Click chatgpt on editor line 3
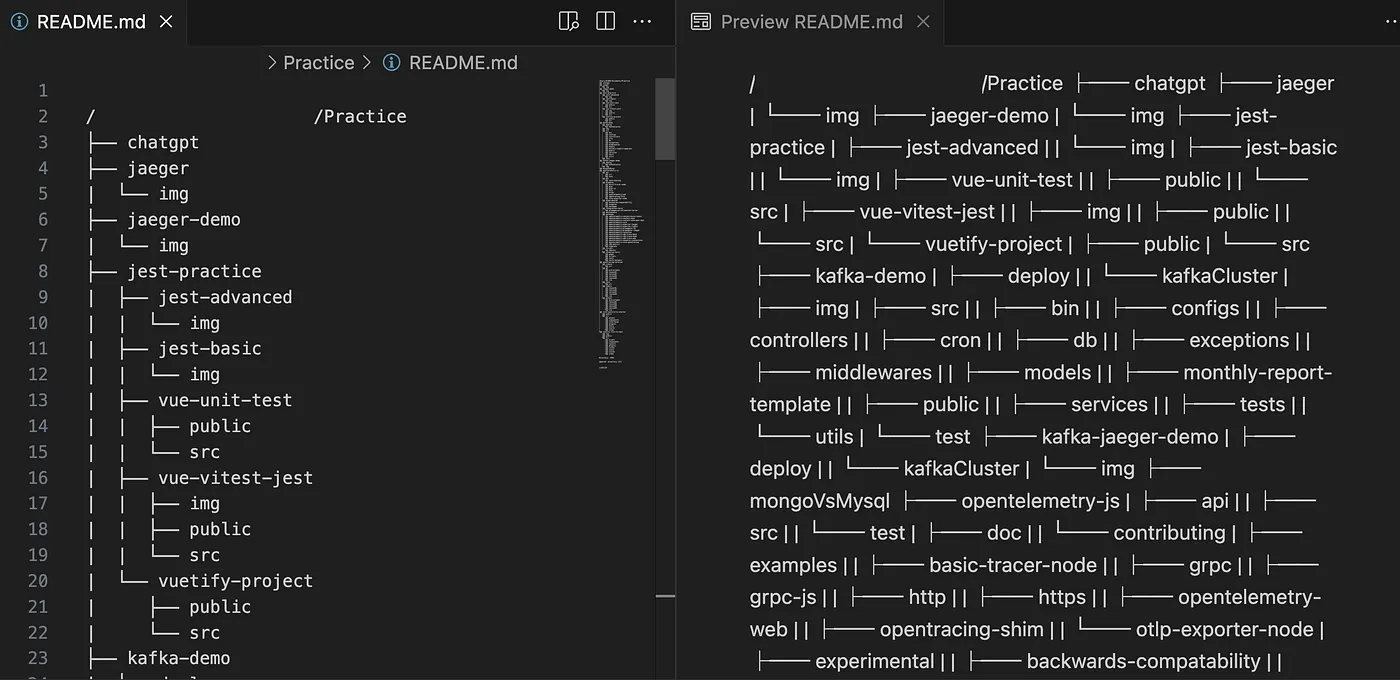Viewport: 1400px width, 680px height. [163, 142]
